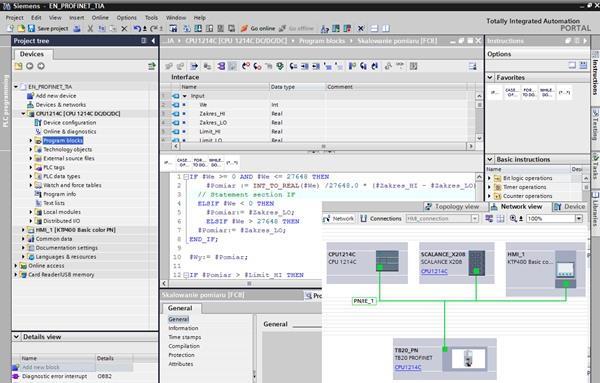Collapse the Basic instructions section

point(490,159)
